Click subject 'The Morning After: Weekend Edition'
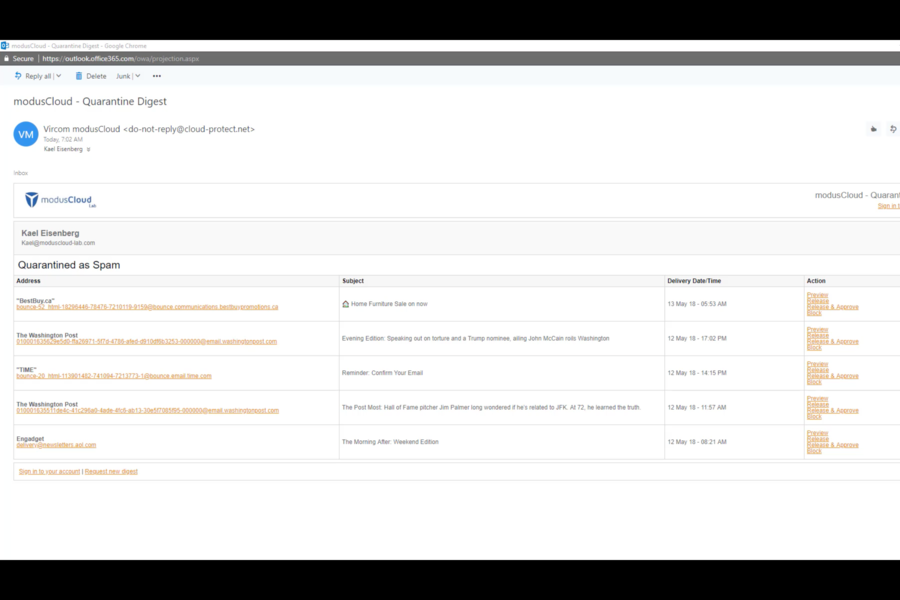 click(x=390, y=442)
